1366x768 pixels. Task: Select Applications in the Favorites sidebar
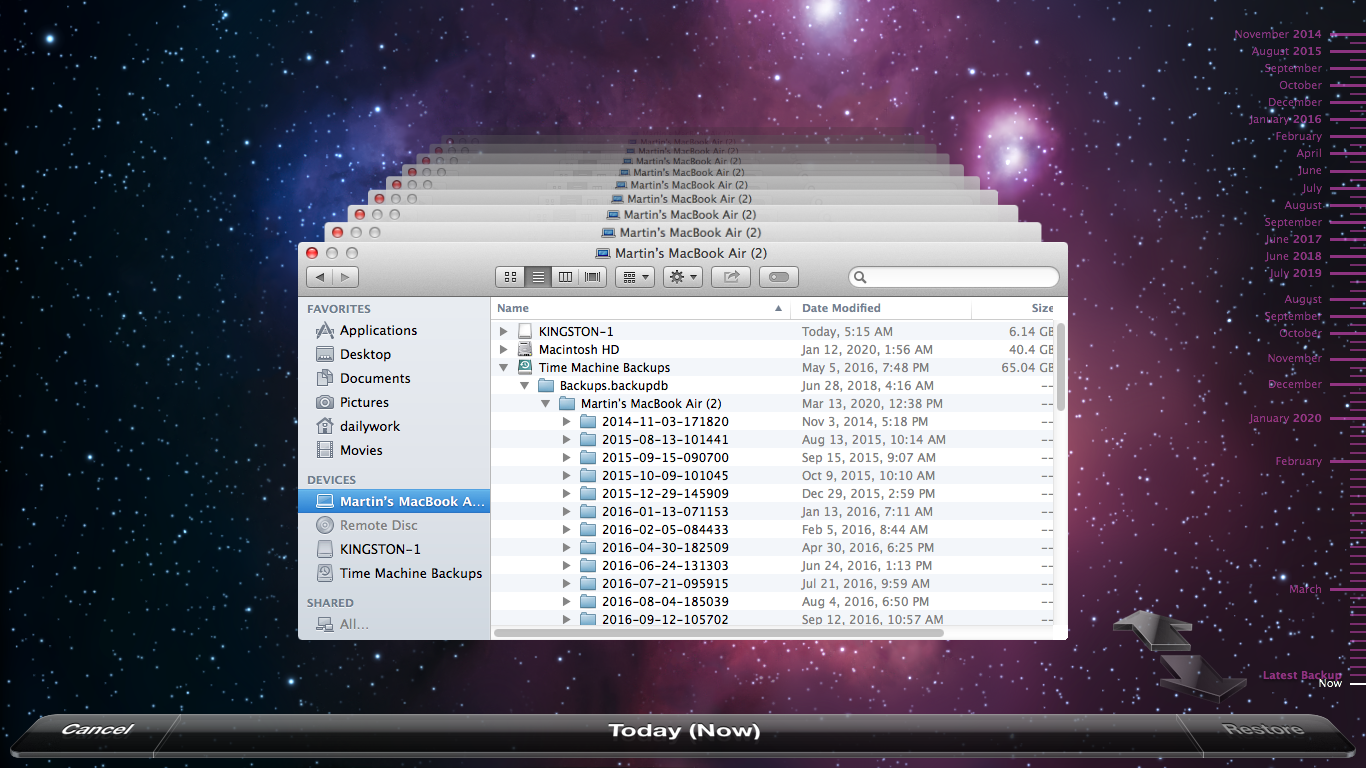(378, 330)
